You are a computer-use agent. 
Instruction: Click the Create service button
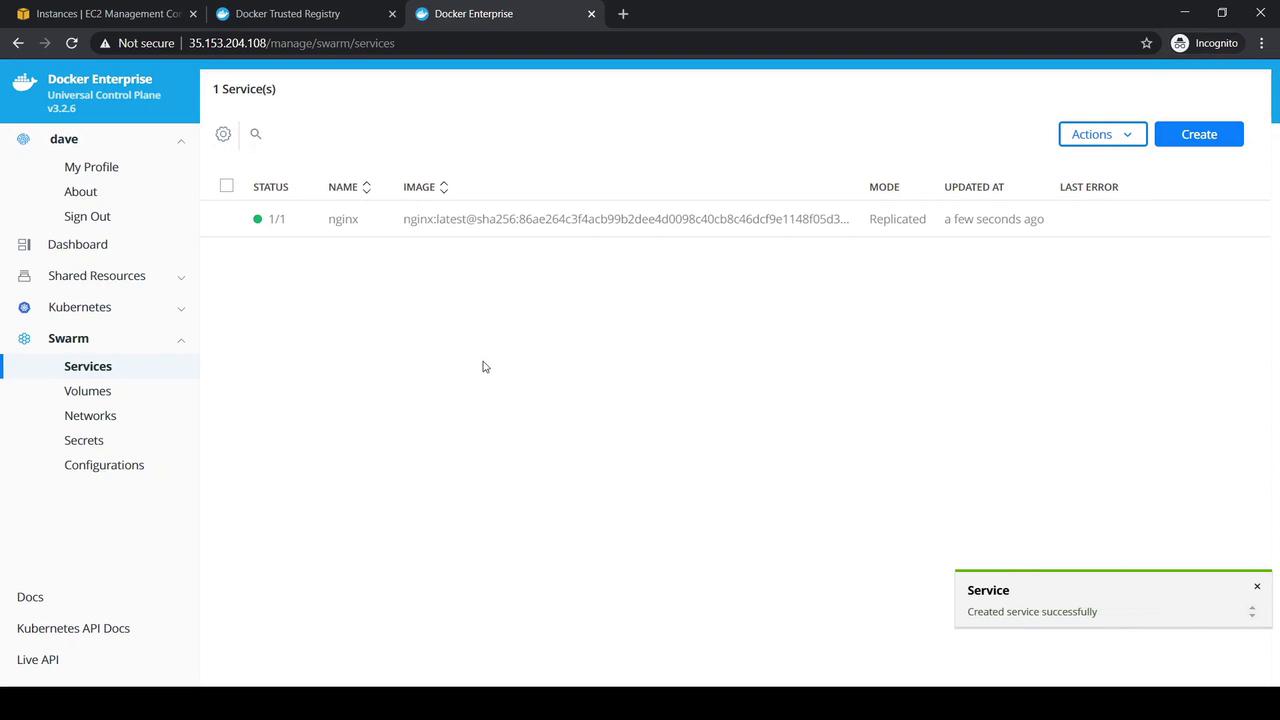click(1199, 134)
